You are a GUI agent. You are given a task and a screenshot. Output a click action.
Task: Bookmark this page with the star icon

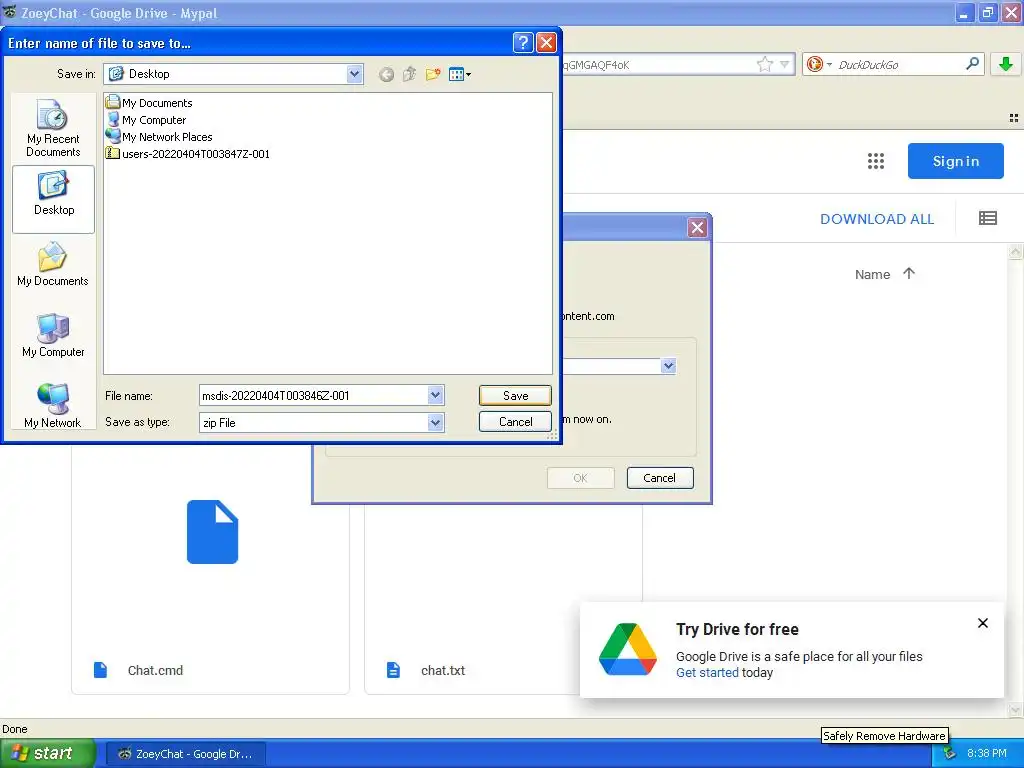[765, 64]
